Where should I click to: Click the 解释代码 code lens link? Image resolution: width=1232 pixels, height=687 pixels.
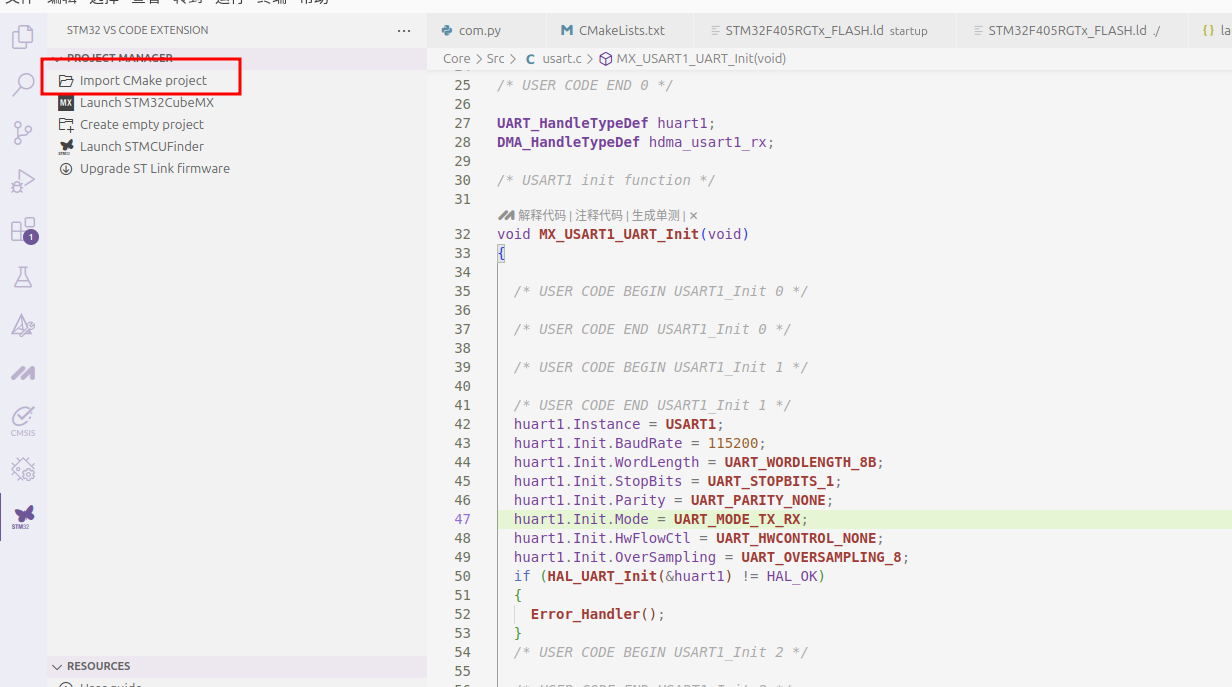tap(541, 215)
